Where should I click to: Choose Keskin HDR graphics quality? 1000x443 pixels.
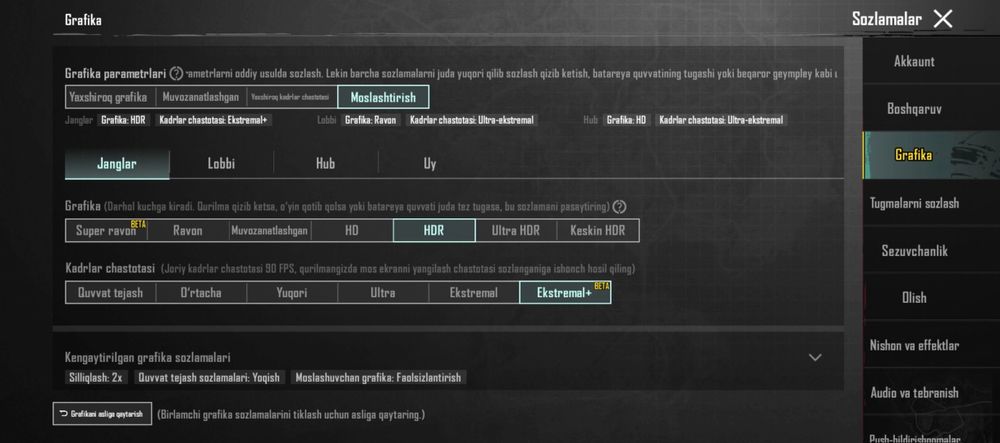point(598,231)
